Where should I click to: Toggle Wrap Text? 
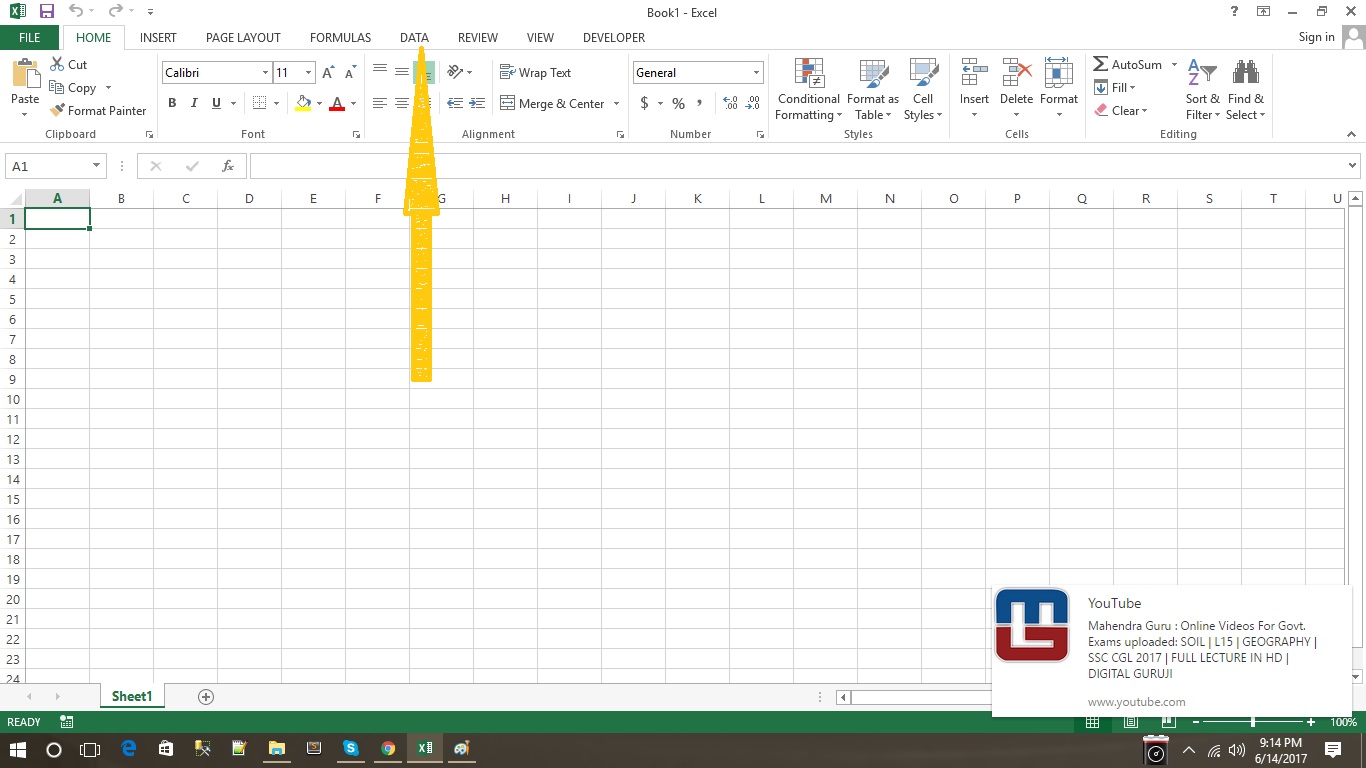[536, 72]
